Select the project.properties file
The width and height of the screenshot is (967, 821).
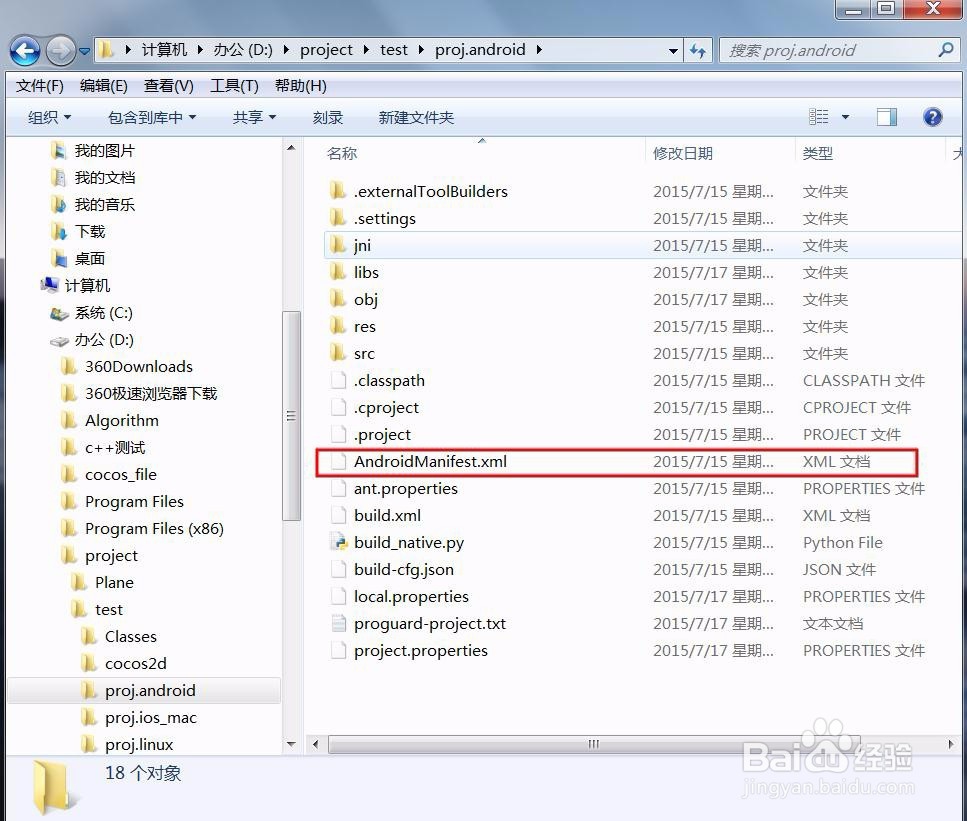[x=421, y=651]
